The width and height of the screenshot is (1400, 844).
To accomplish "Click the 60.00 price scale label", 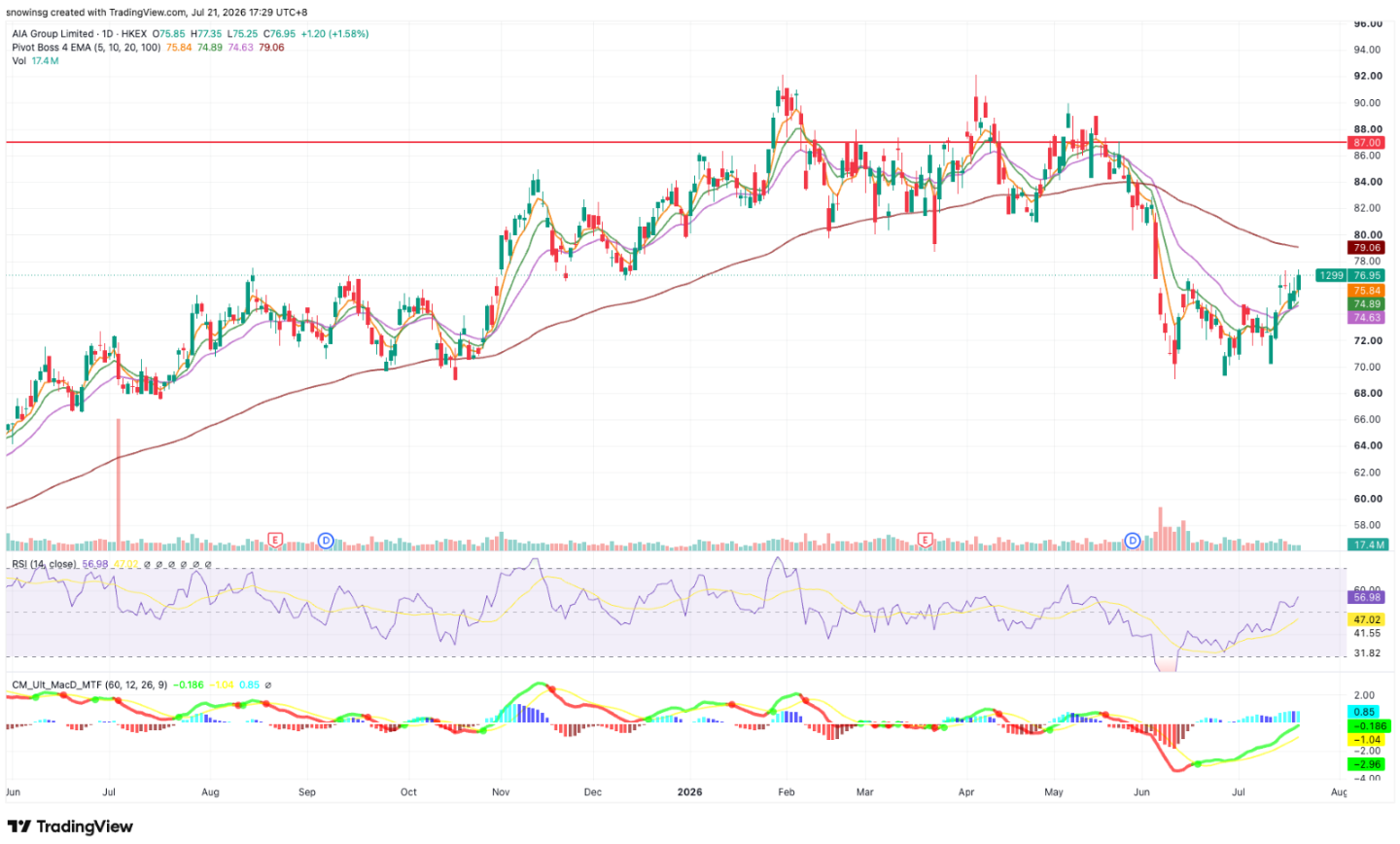I will click(x=1368, y=499).
